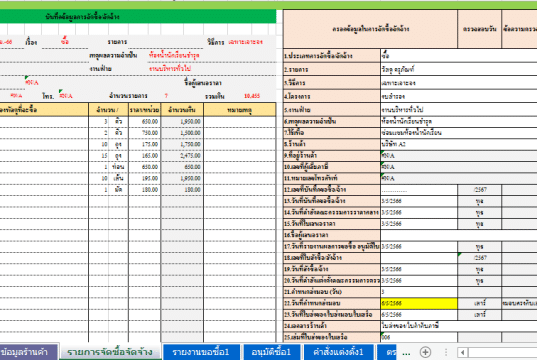Select the วัสดุ ครุภัณฑ์ value cell
Viewport: 537px width, 360px height.
pos(459,69)
